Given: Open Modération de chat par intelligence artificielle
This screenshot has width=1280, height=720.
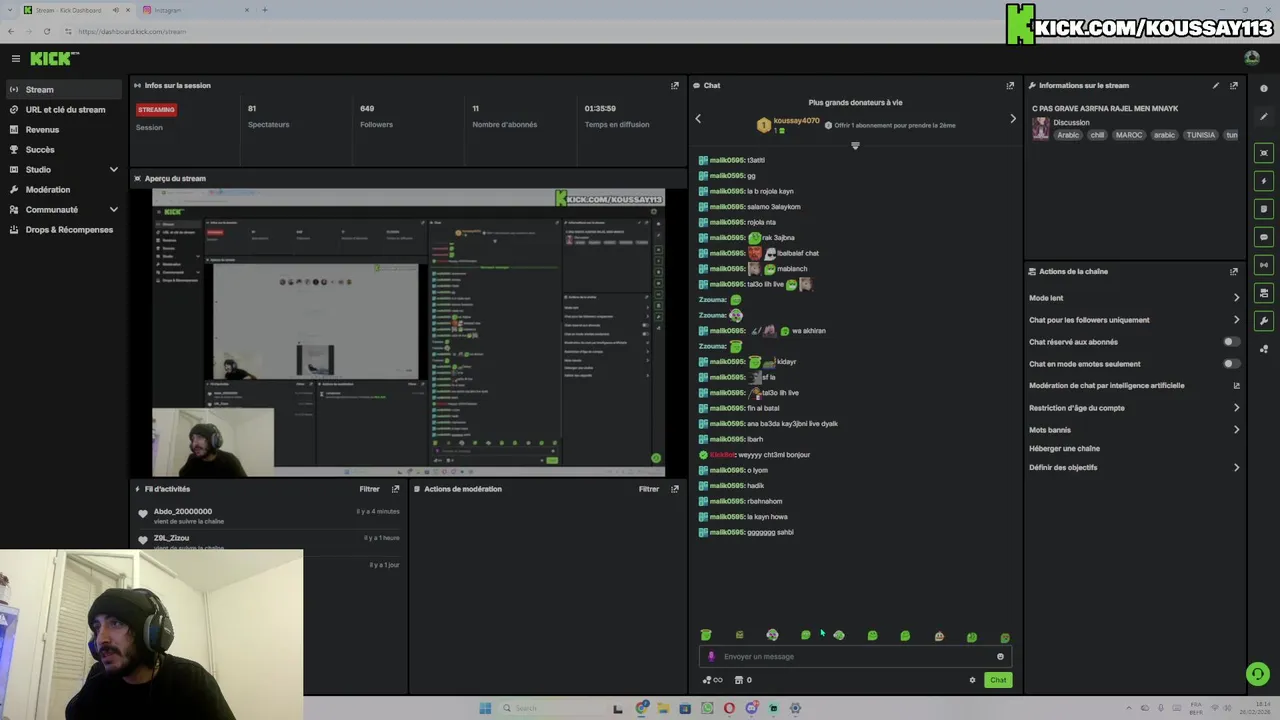Looking at the screenshot, I should tap(1134, 385).
